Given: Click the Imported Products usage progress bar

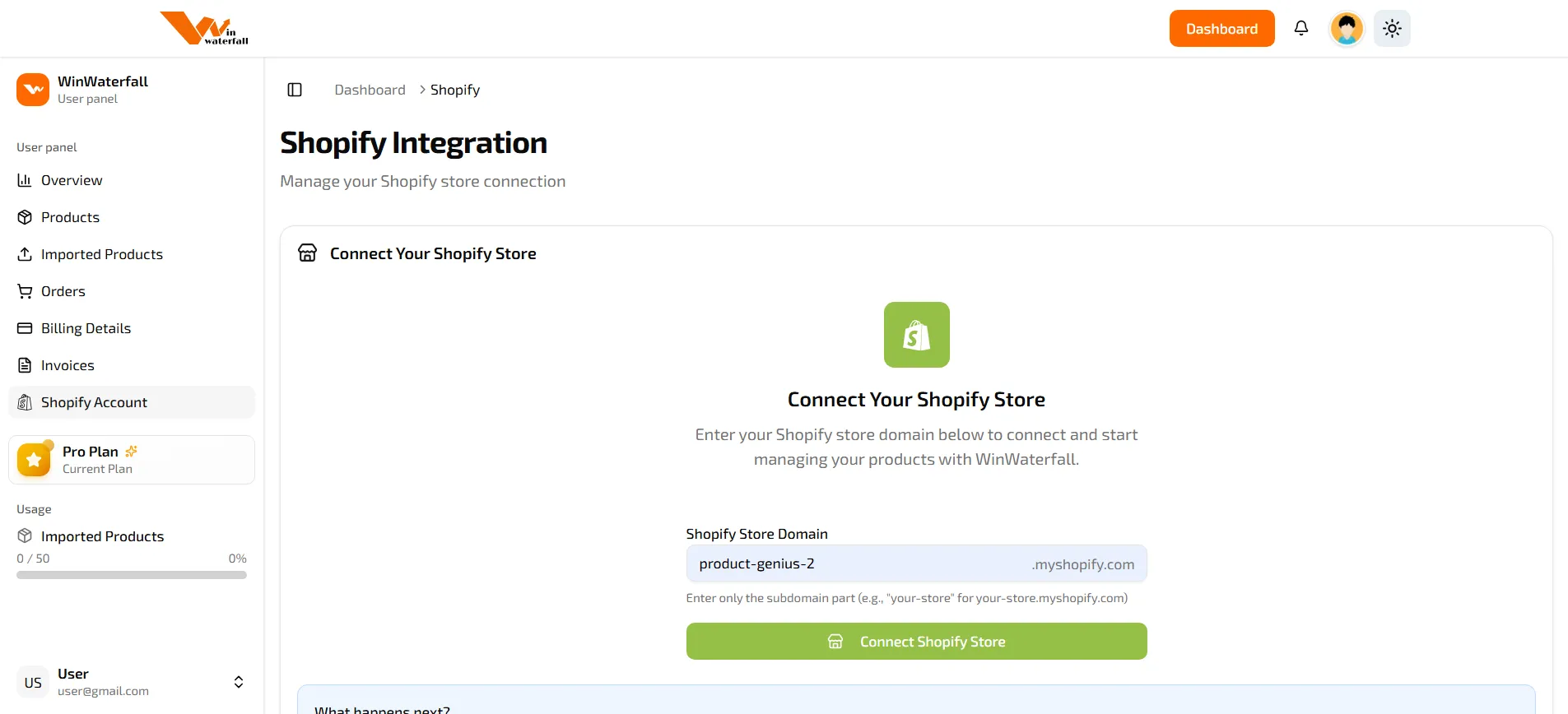Looking at the screenshot, I should [x=132, y=575].
